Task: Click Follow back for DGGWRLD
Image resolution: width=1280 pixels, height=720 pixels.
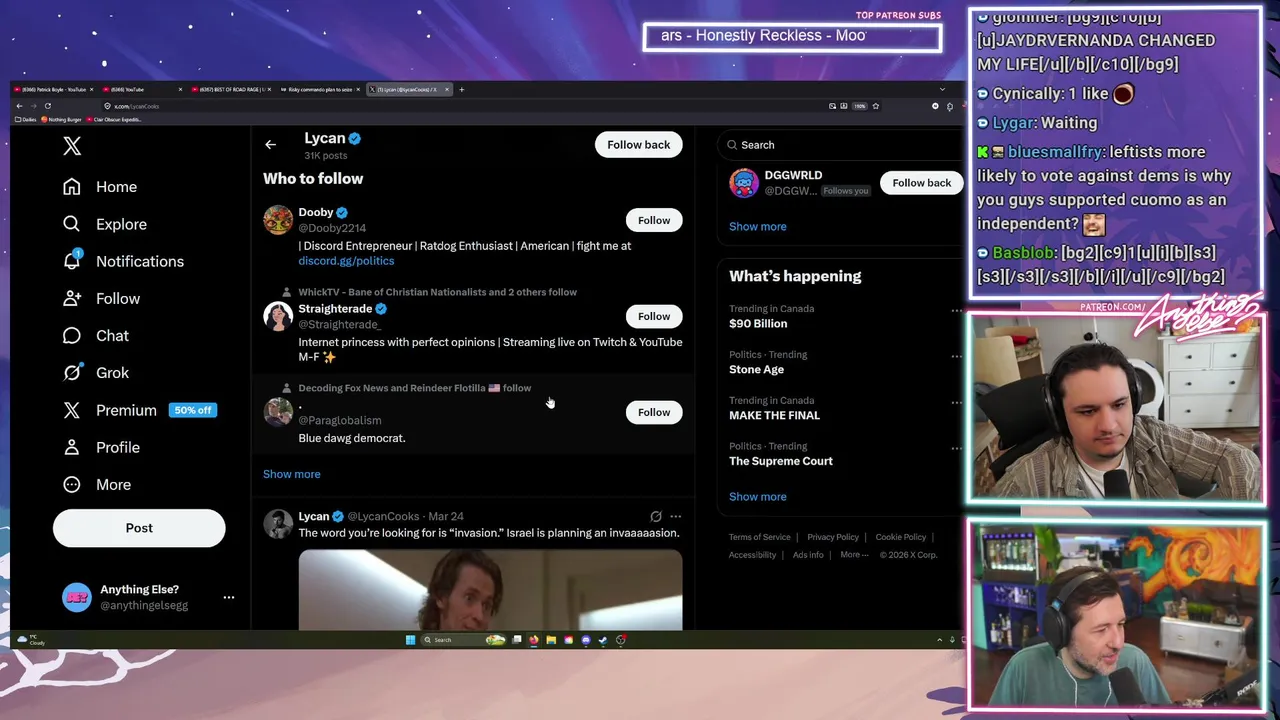Action: (921, 183)
